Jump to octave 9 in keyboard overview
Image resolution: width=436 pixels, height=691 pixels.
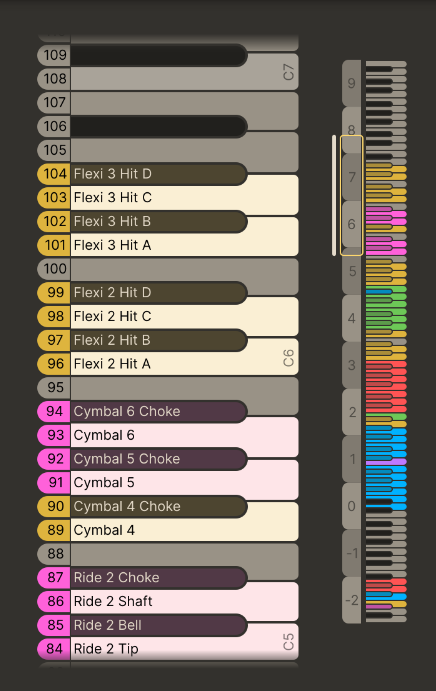(x=351, y=83)
